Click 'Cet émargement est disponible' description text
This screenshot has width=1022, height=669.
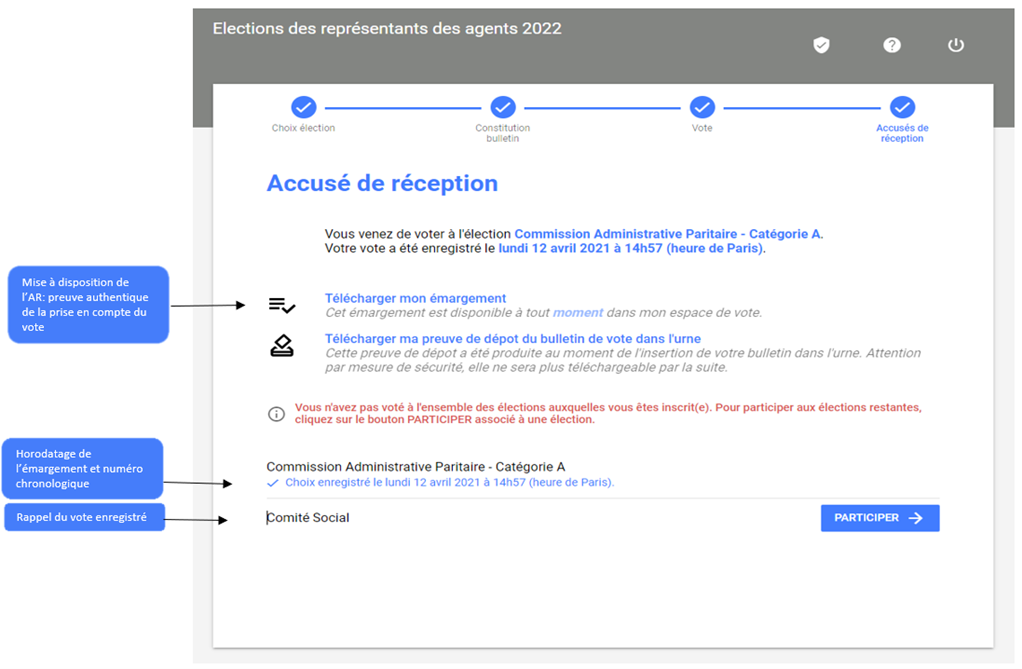click(x=544, y=312)
